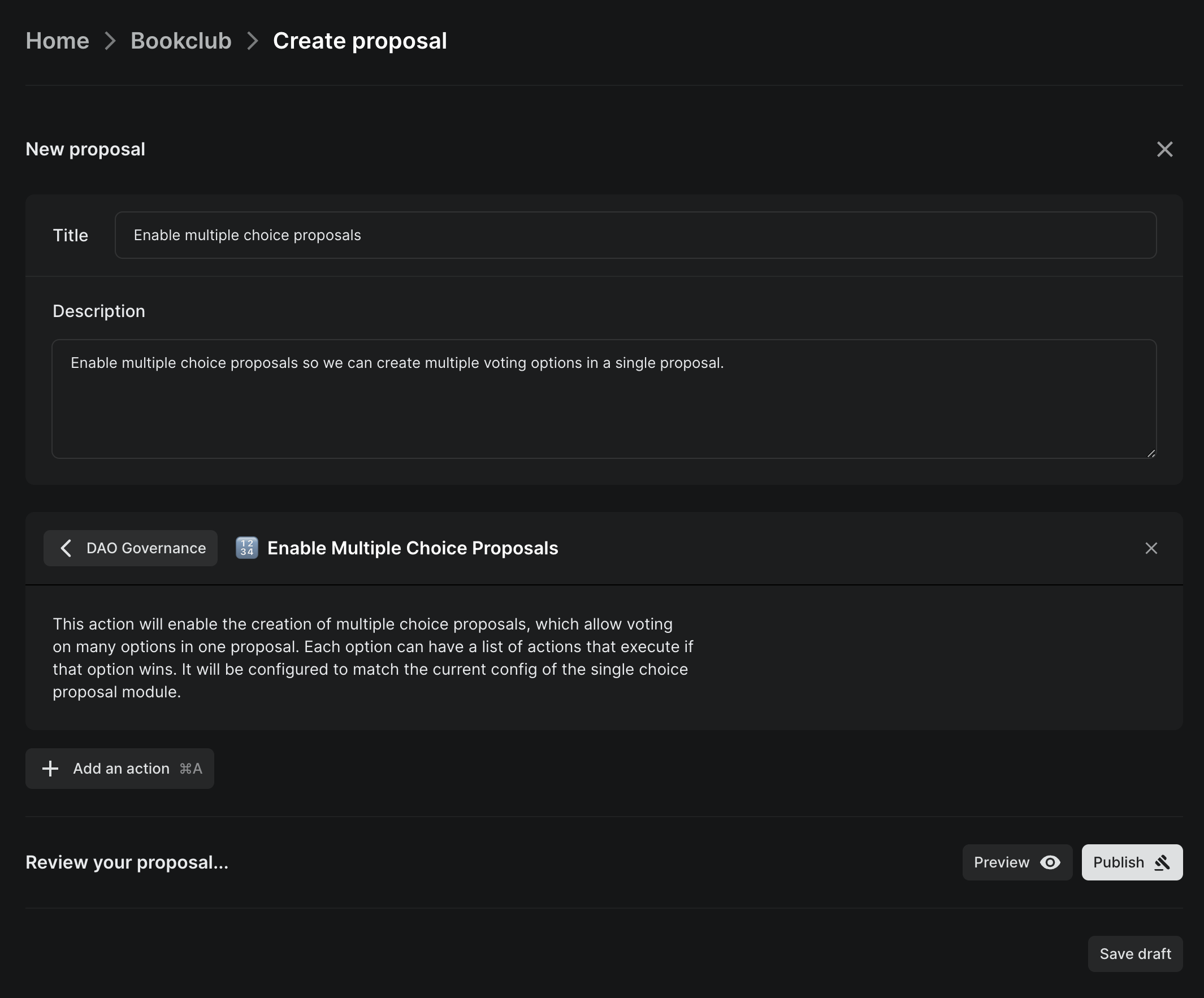Click the gavel icon in Publish
Screen dimensions: 1204x998
click(1162, 862)
